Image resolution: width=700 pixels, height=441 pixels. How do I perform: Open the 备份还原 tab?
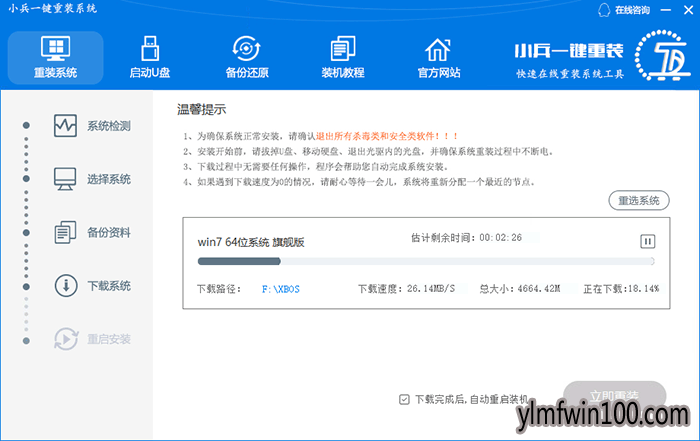pos(245,57)
